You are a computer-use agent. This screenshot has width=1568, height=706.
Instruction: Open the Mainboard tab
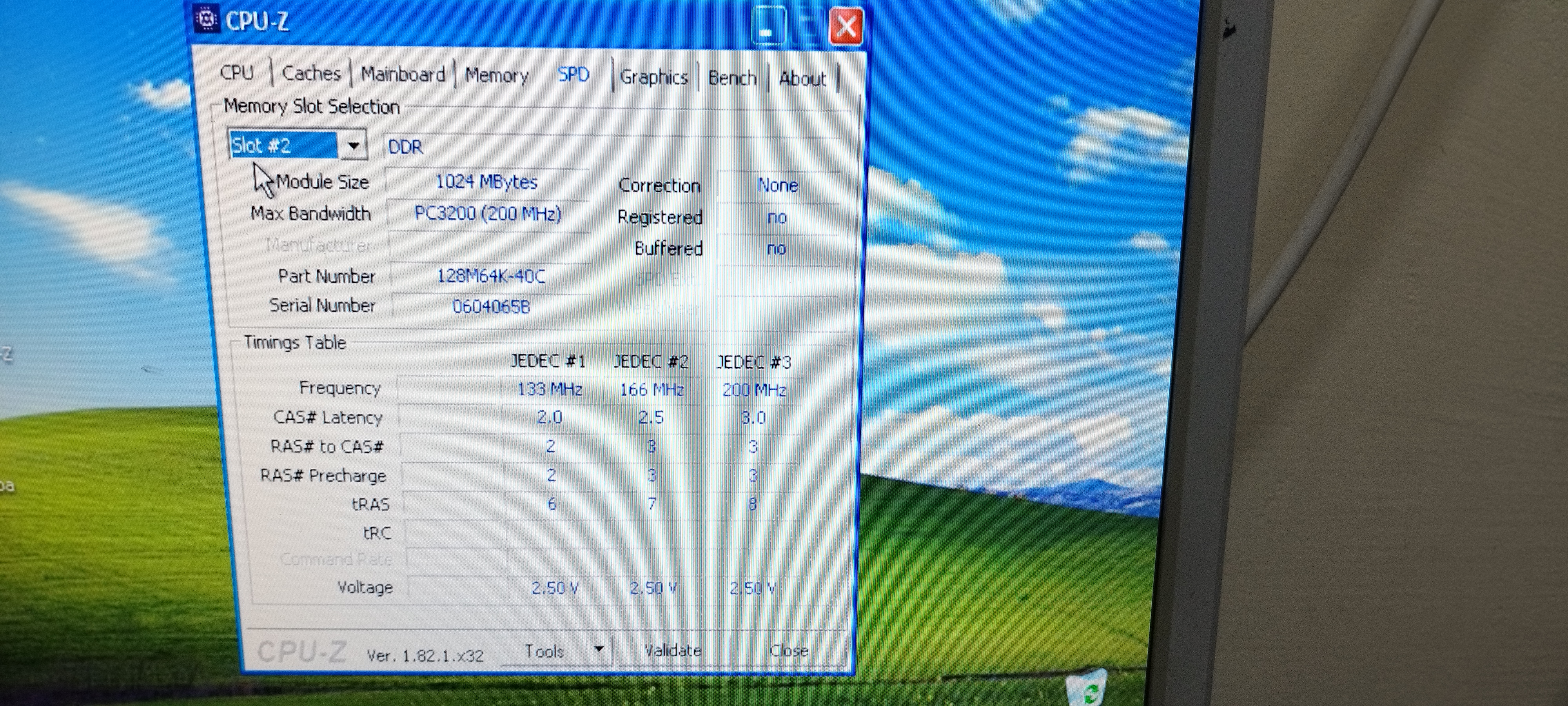pos(403,74)
